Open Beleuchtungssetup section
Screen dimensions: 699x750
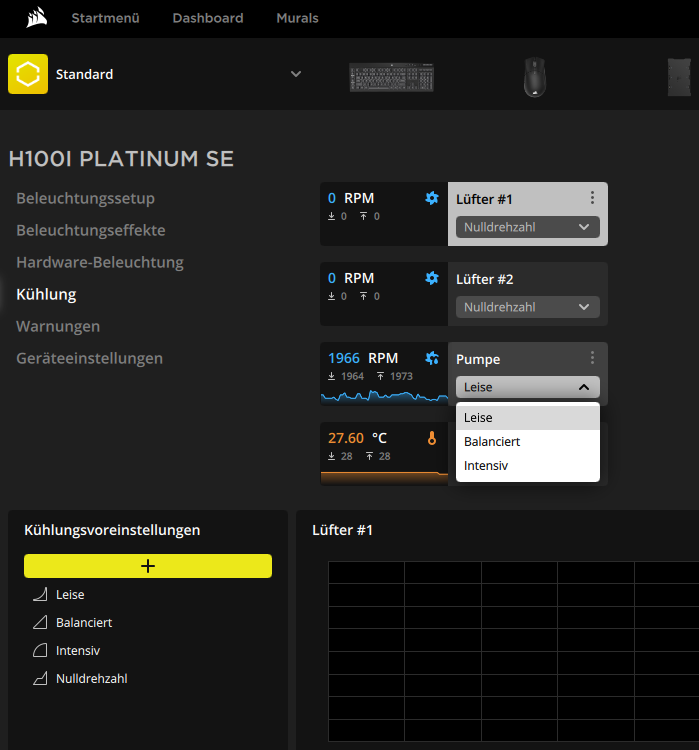pos(85,198)
